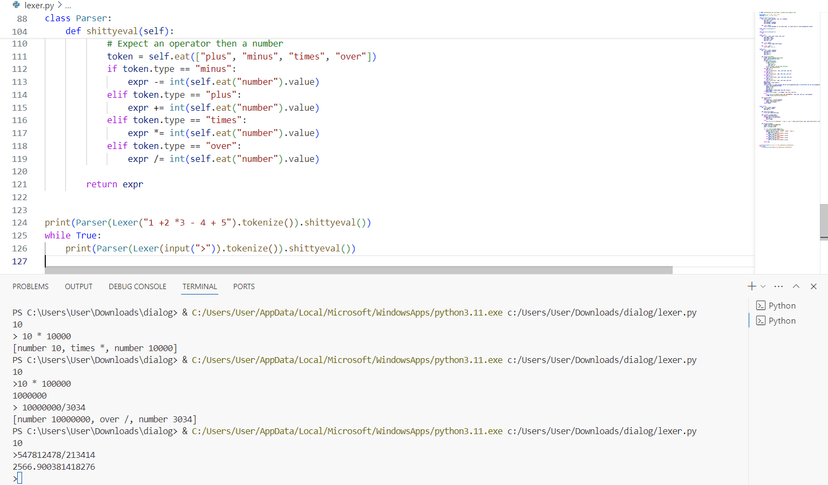Maximize the panel with the up chevron
This screenshot has width=828, height=485.
tap(797, 286)
